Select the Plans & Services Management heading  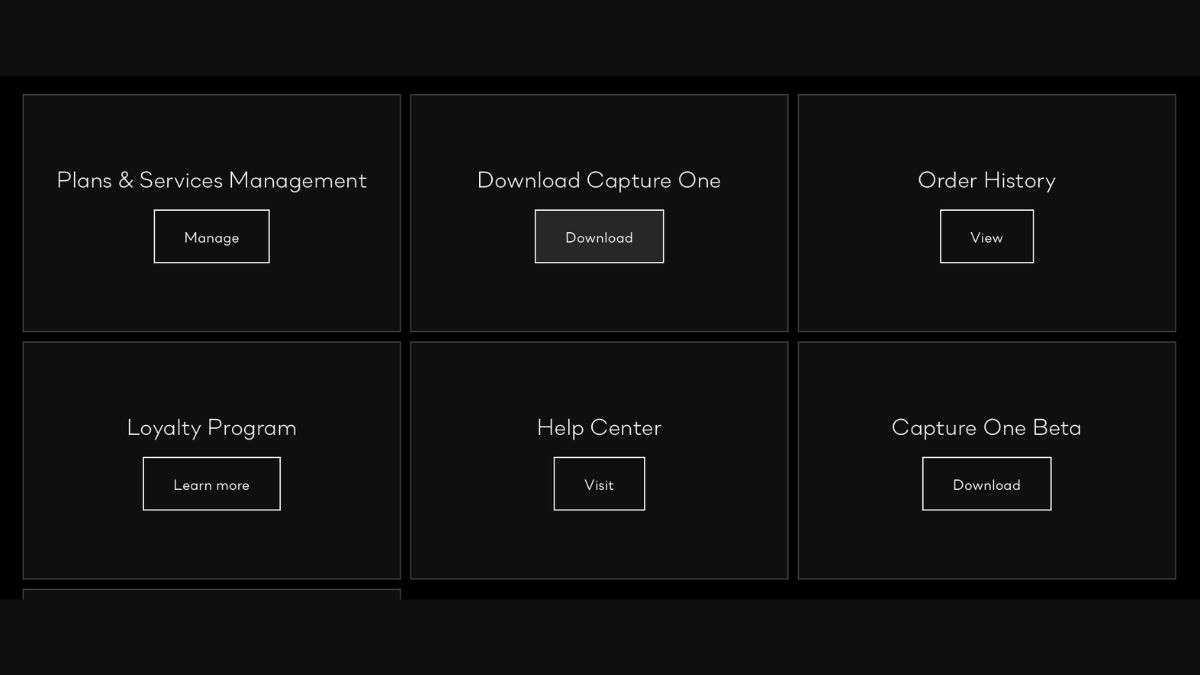pos(211,180)
